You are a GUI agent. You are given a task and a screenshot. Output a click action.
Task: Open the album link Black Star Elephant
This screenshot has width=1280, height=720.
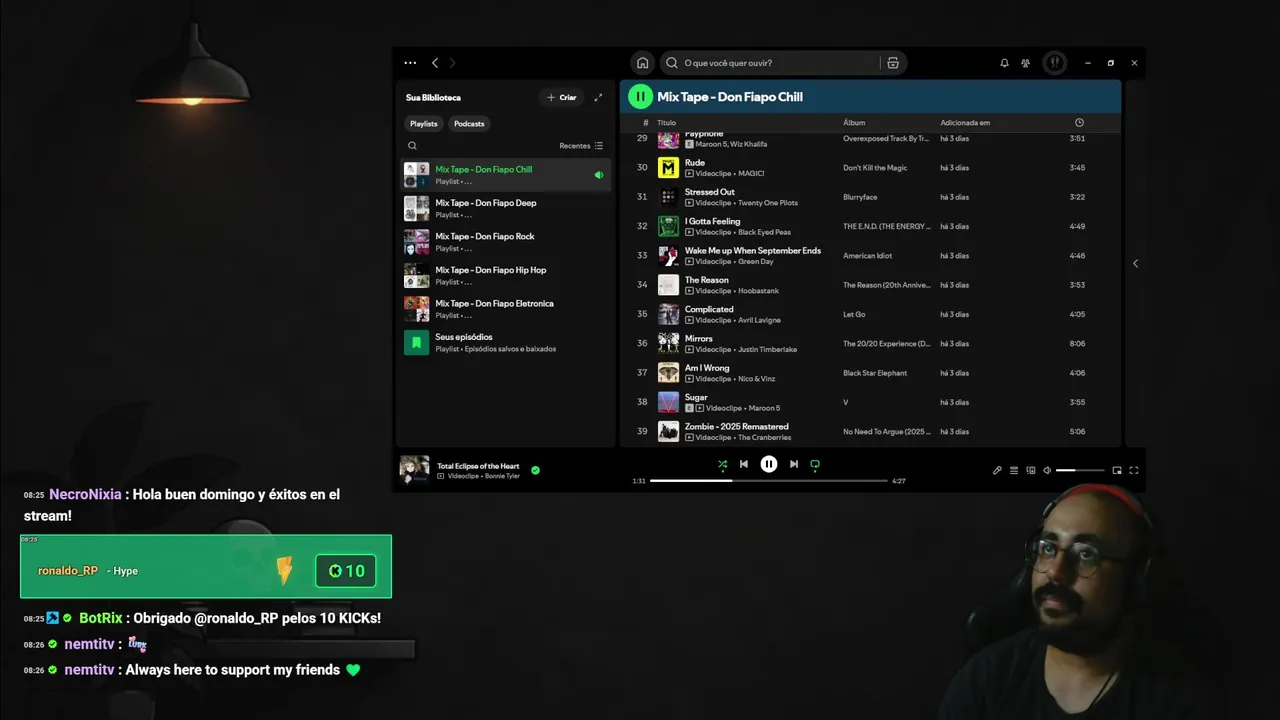(875, 373)
